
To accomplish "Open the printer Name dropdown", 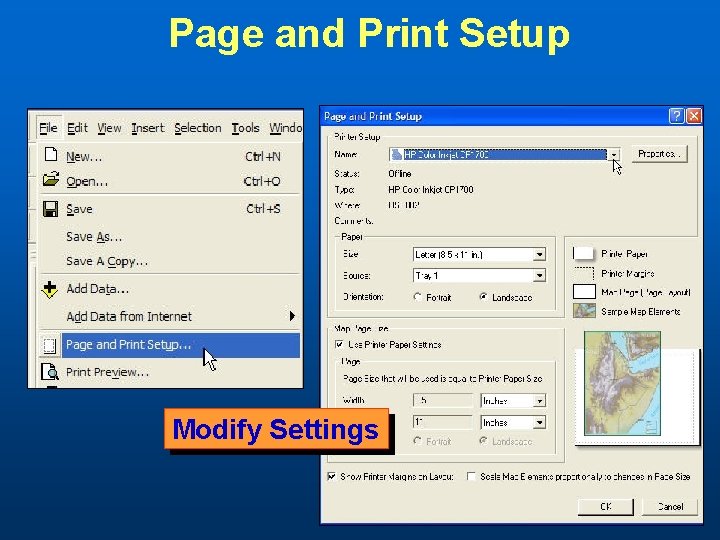I will click(x=614, y=155).
